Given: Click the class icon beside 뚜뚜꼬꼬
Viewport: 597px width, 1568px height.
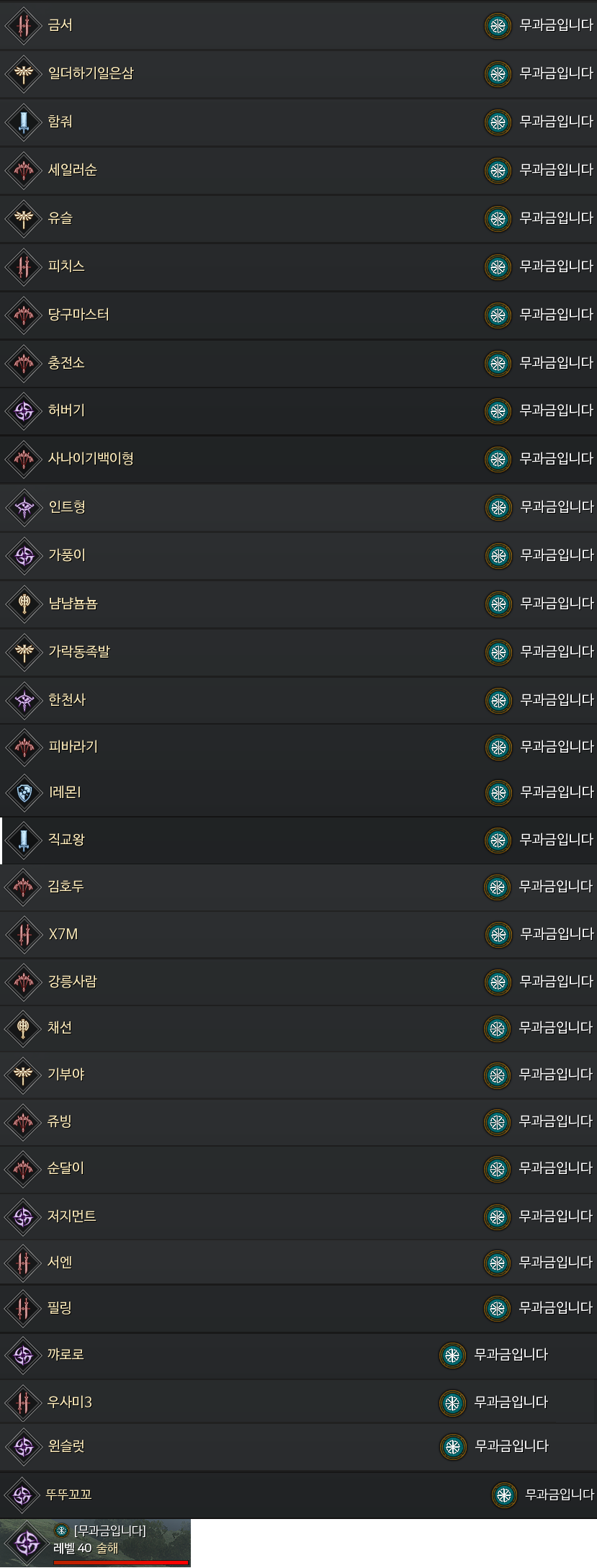Looking at the screenshot, I should point(22,1495).
